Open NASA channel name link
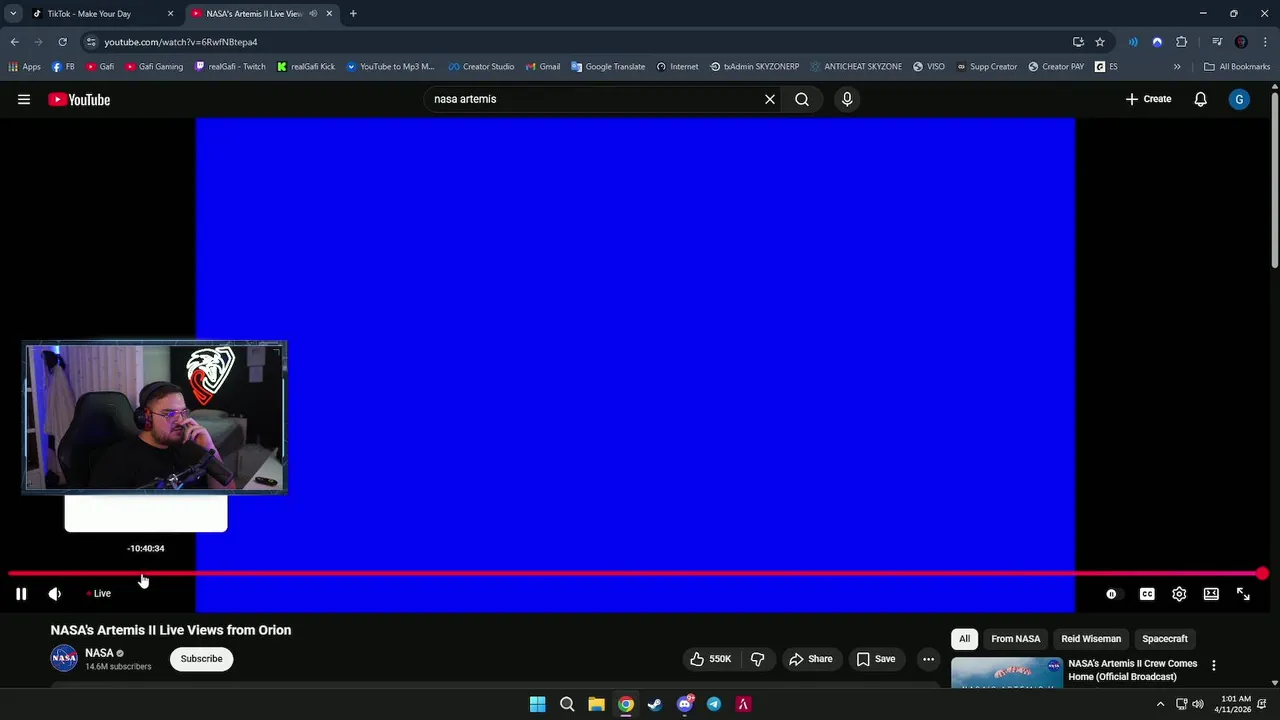Viewport: 1280px width, 720px height. [99, 653]
